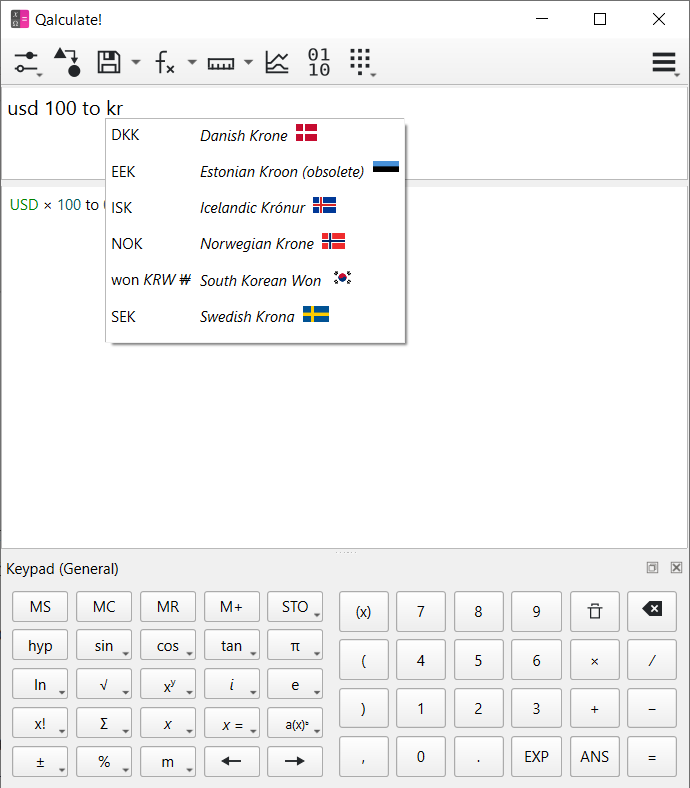Move cursor left with arrow button
The width and height of the screenshot is (690, 788).
[x=232, y=762]
